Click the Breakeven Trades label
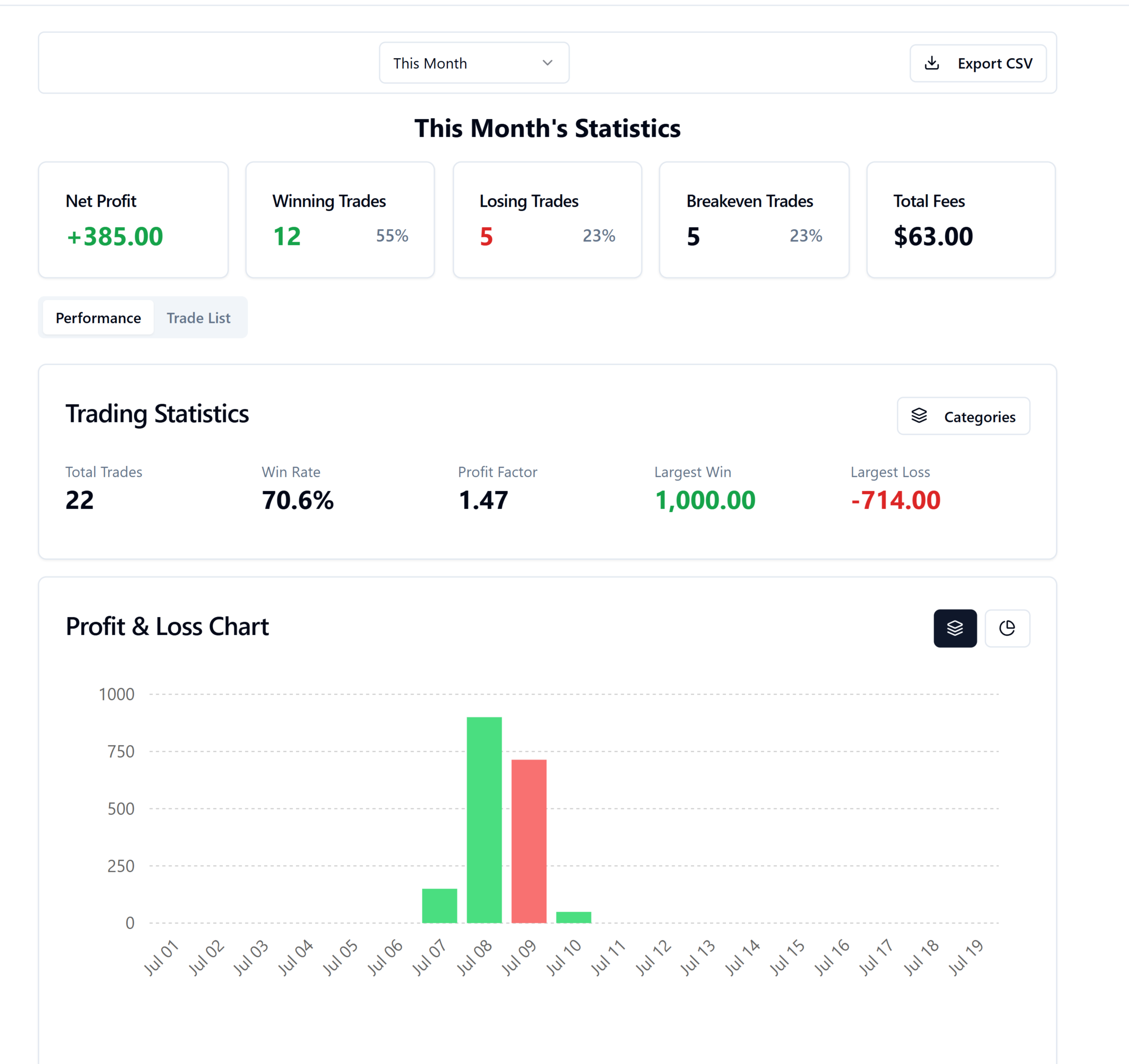This screenshot has width=1129, height=1064. [x=750, y=201]
